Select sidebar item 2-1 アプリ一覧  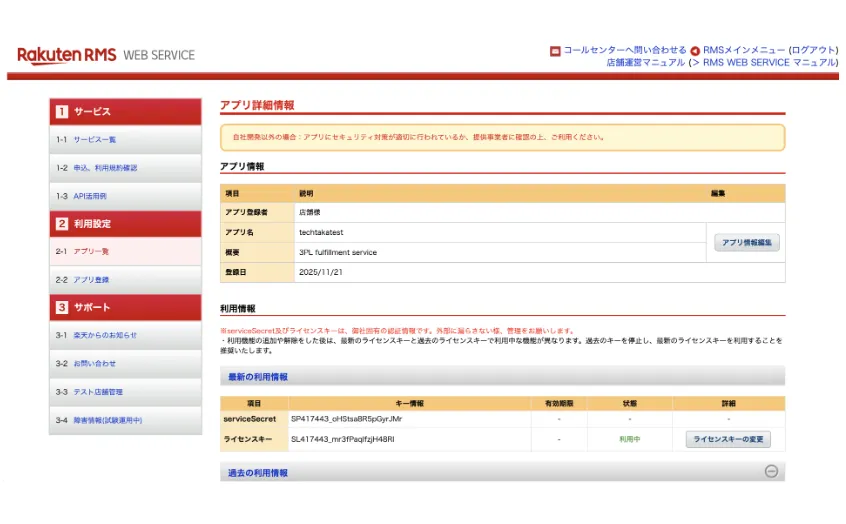[x=125, y=251]
